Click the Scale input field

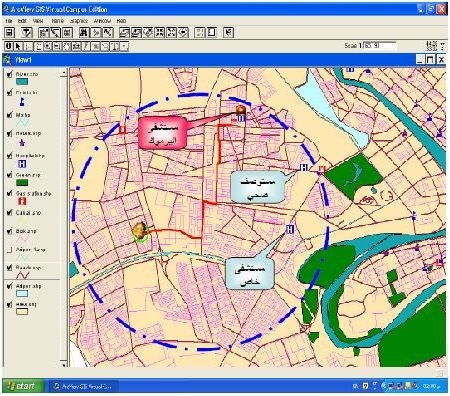click(x=380, y=45)
